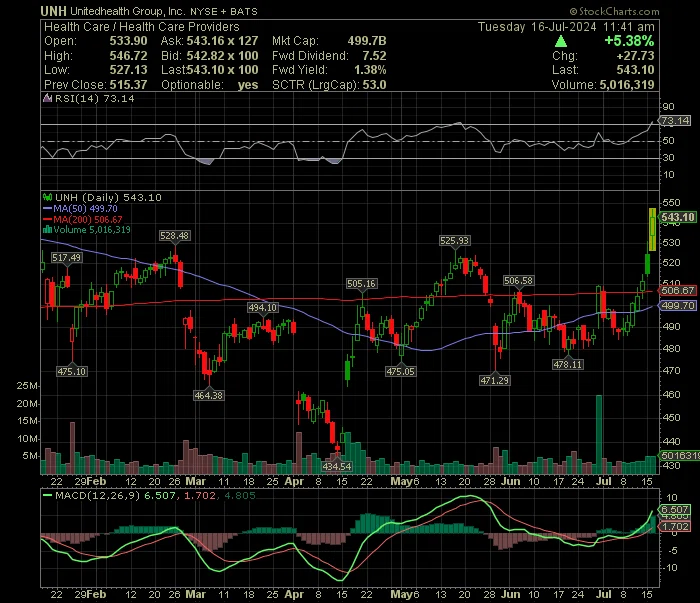Screen dimensions: 700x603
Task: Click the MA(50) 499.70 legend entry
Action: point(85,208)
